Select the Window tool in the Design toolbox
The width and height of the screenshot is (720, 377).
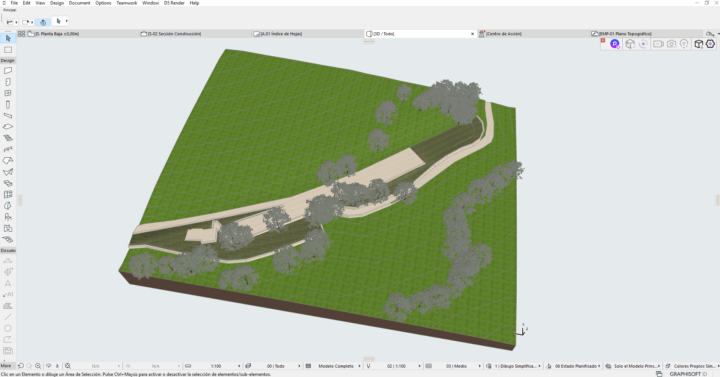pos(8,93)
